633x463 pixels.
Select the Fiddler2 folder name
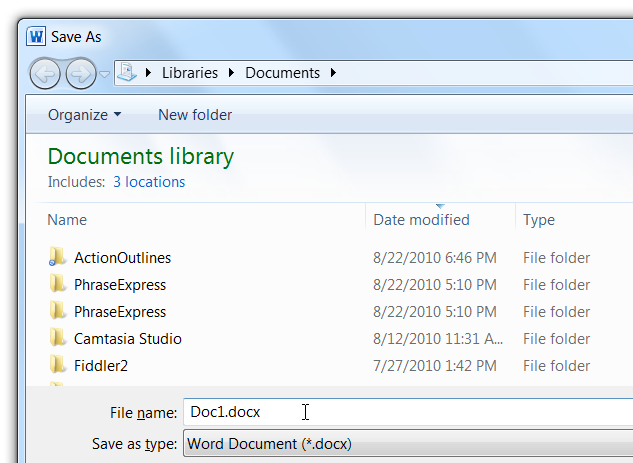(101, 366)
